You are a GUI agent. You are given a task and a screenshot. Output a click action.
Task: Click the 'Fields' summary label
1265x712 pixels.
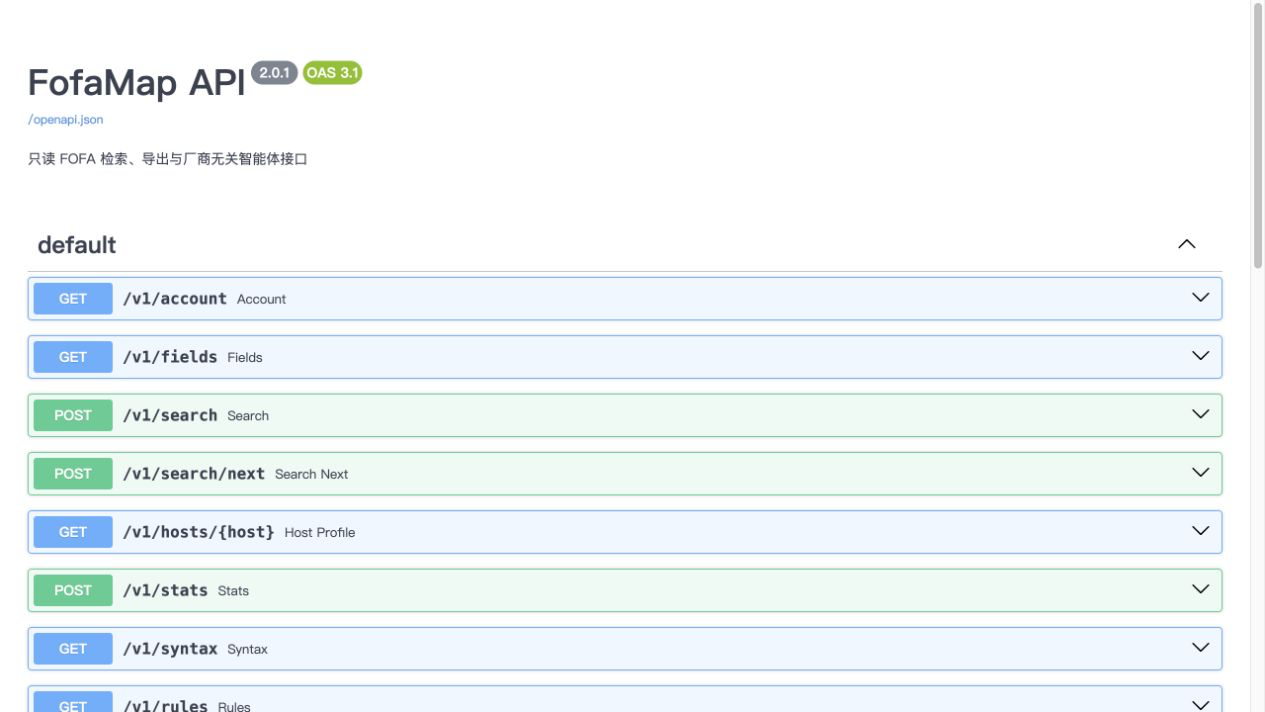tap(245, 358)
